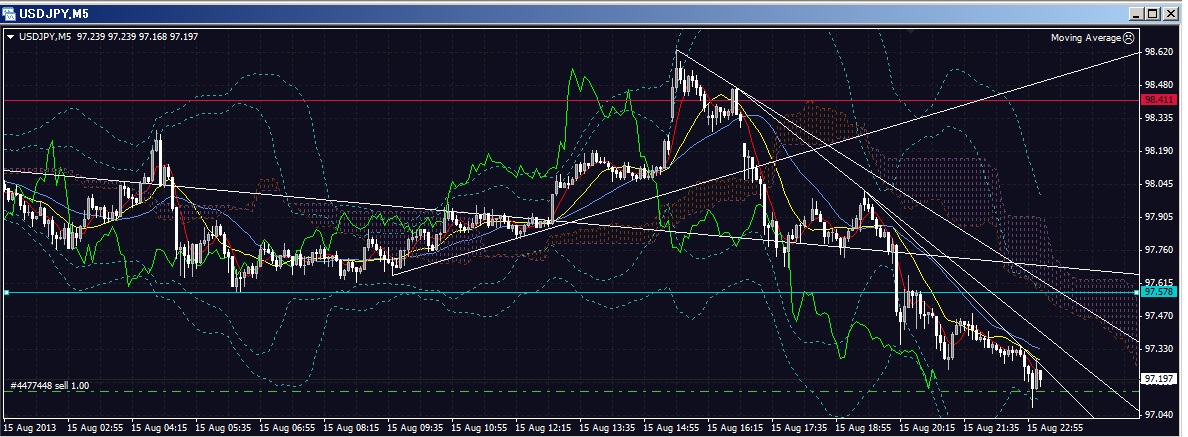This screenshot has width=1188, height=437.
Task: Click the Moving Average expert advisor text
Action: coord(1085,38)
